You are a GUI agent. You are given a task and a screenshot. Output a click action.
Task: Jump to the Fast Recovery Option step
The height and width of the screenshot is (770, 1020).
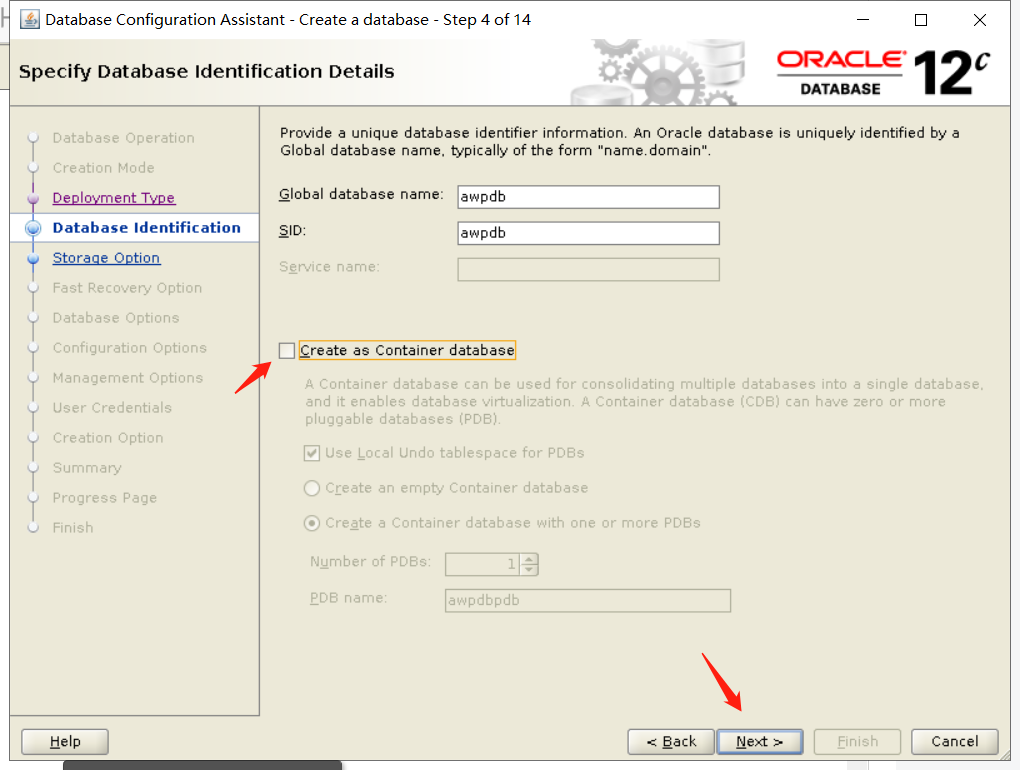(x=127, y=287)
